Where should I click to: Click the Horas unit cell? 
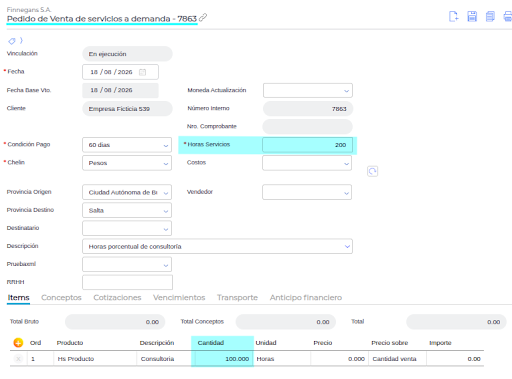[x=282, y=359]
